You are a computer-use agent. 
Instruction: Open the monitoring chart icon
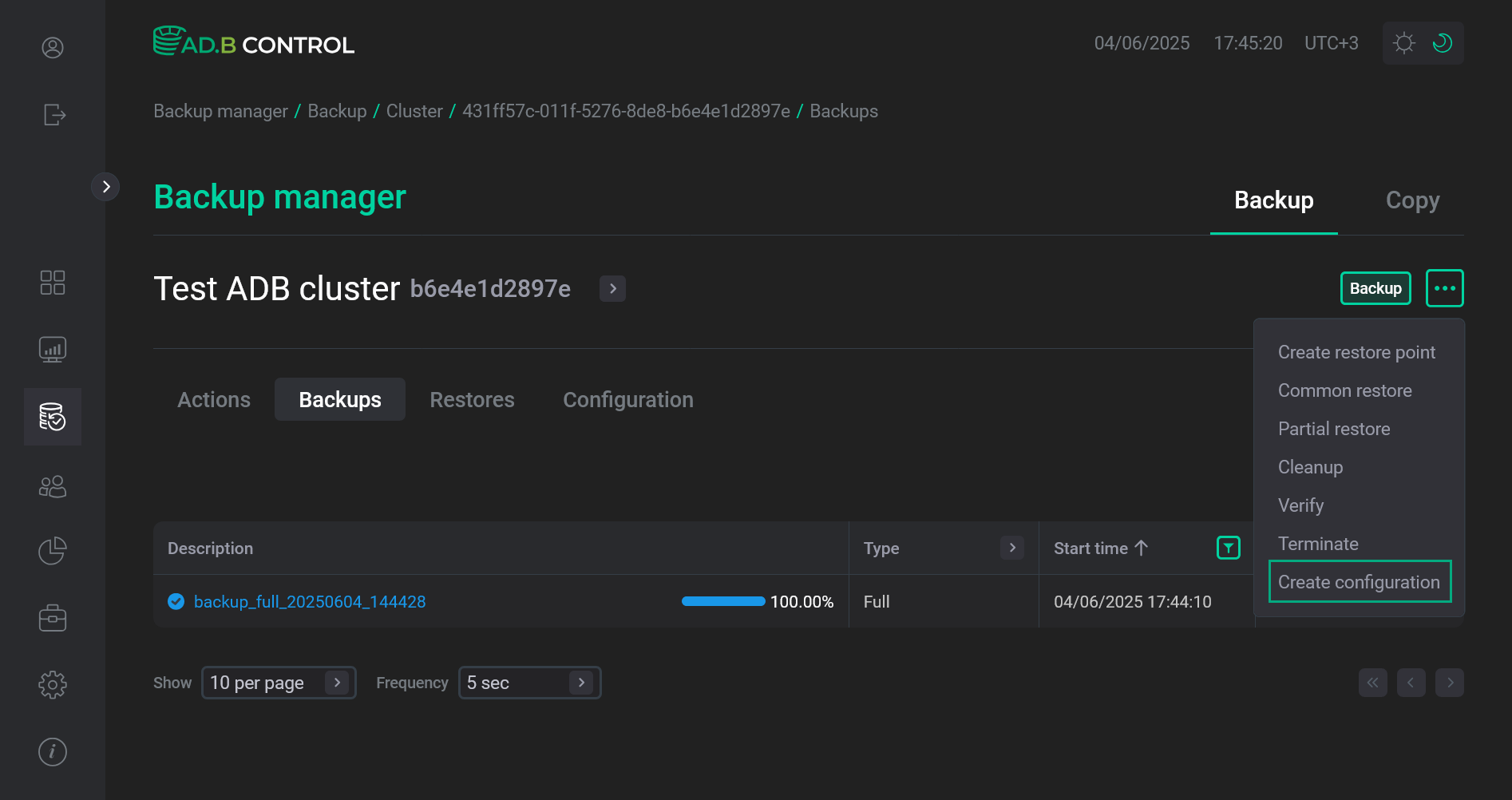pos(53,350)
